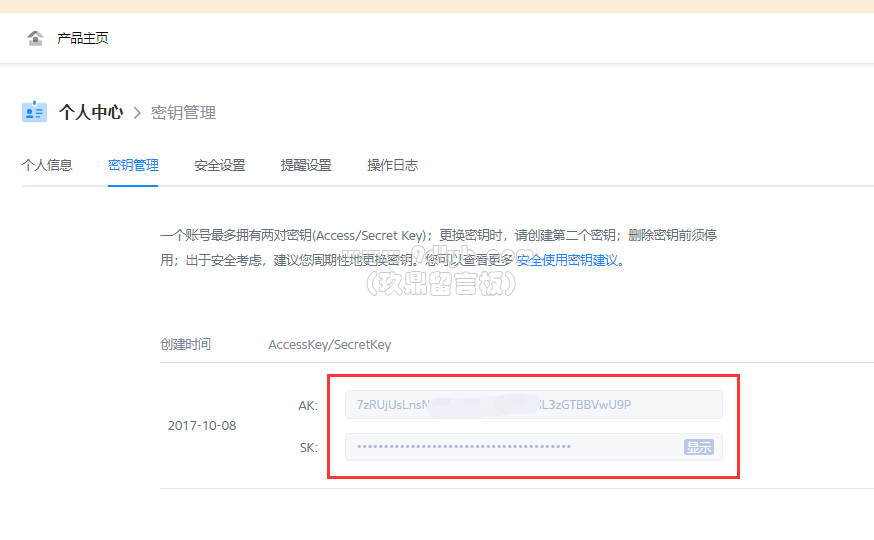Click 显示 to reveal the secret key

(699, 447)
